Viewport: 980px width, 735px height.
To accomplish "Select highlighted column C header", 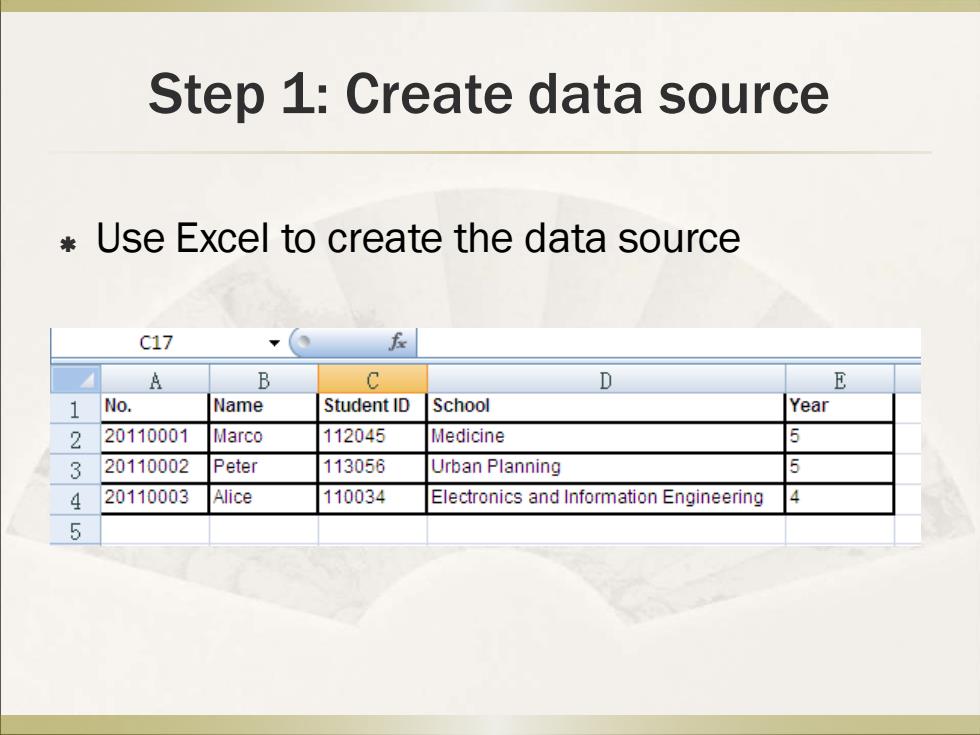I will click(x=372, y=379).
